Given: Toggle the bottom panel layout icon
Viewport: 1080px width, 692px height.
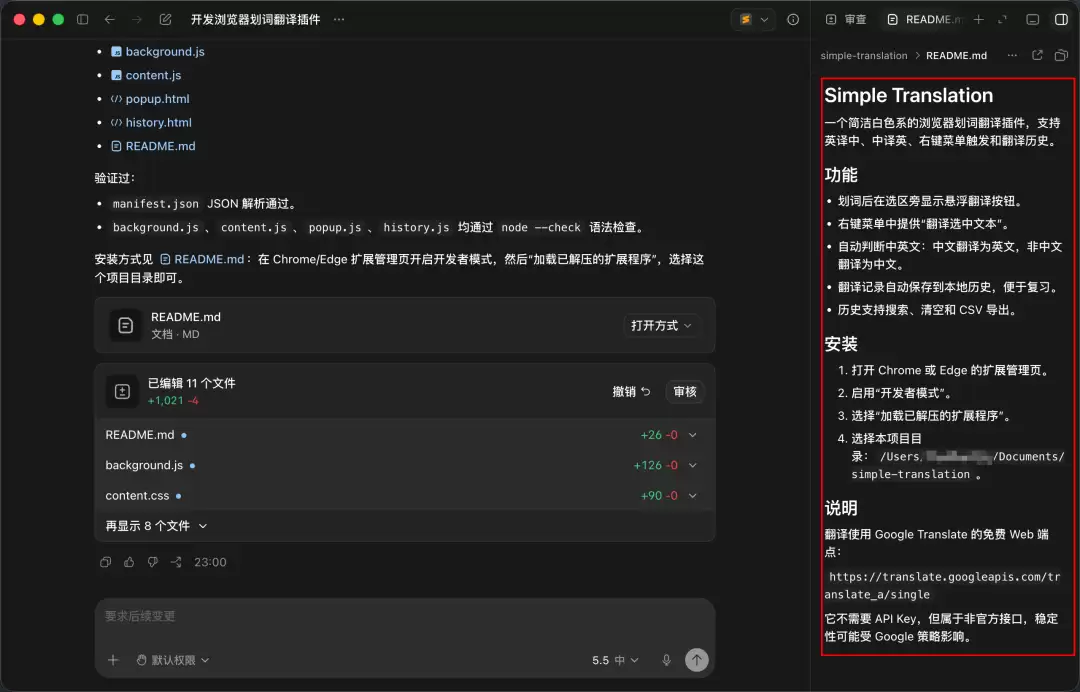Looking at the screenshot, I should click(x=1032, y=19).
